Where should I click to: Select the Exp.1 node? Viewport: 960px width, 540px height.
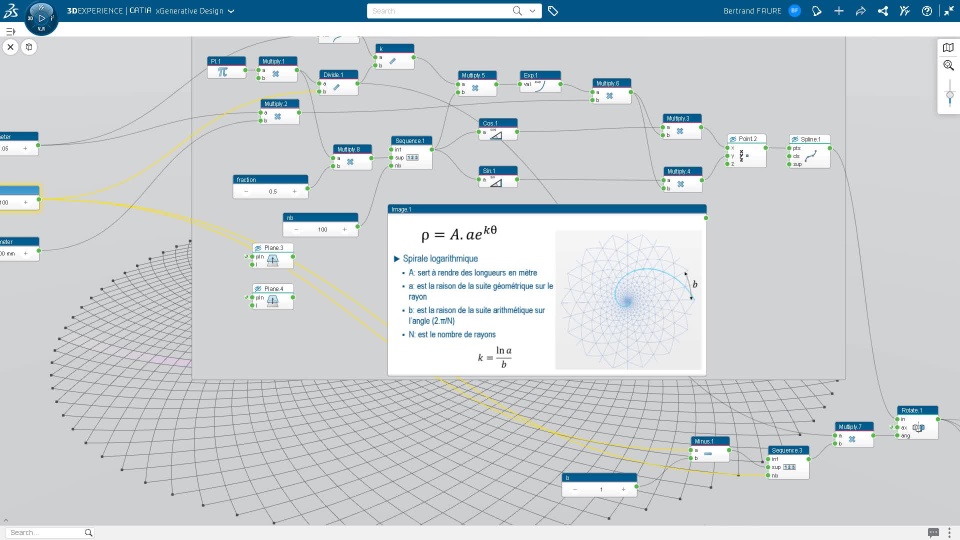pyautogui.click(x=540, y=81)
